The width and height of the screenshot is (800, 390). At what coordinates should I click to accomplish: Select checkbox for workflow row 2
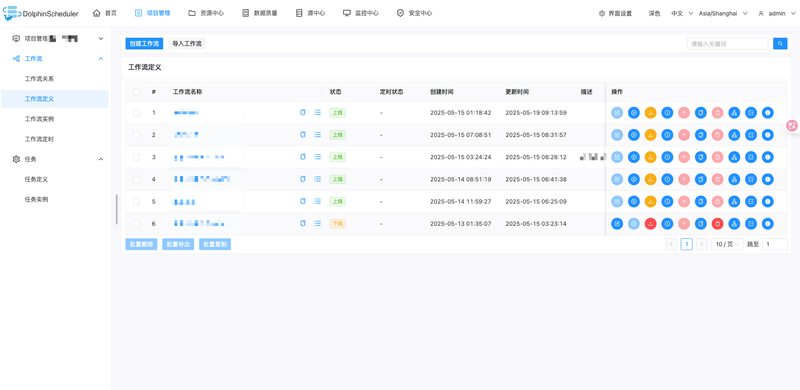(136, 135)
